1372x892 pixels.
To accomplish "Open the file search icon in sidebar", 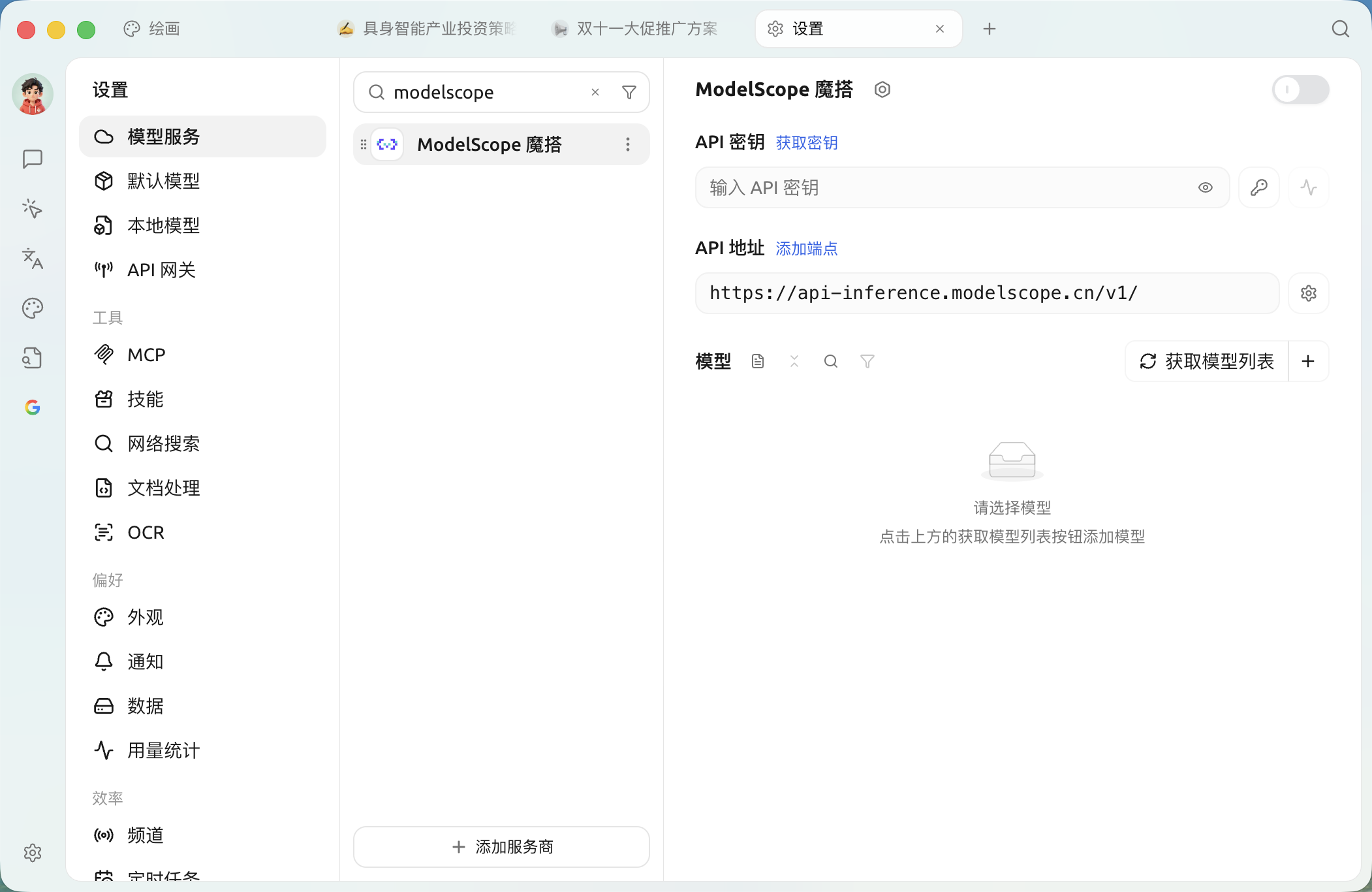I will [x=33, y=358].
